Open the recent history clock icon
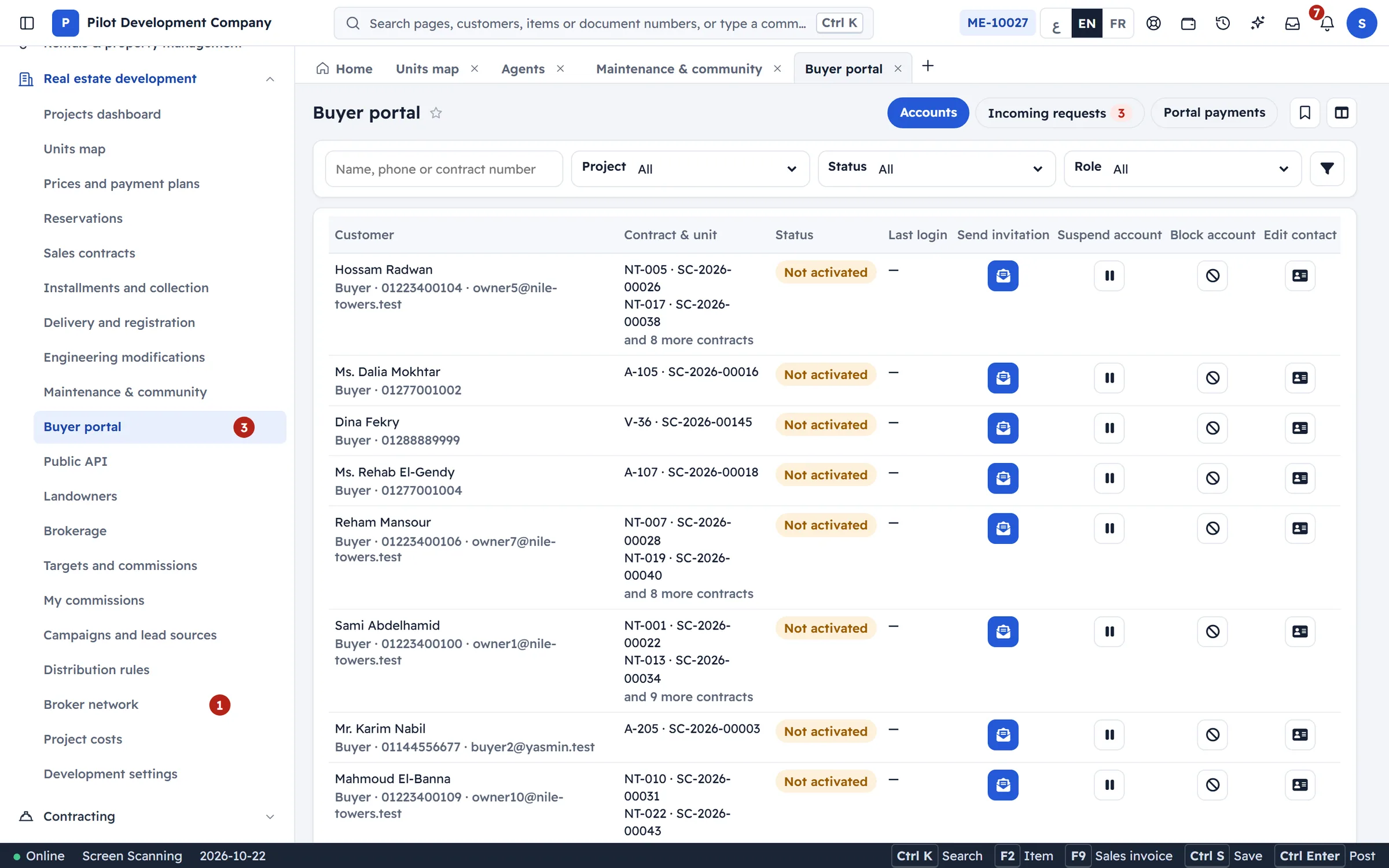This screenshot has width=1389, height=868. click(1223, 23)
